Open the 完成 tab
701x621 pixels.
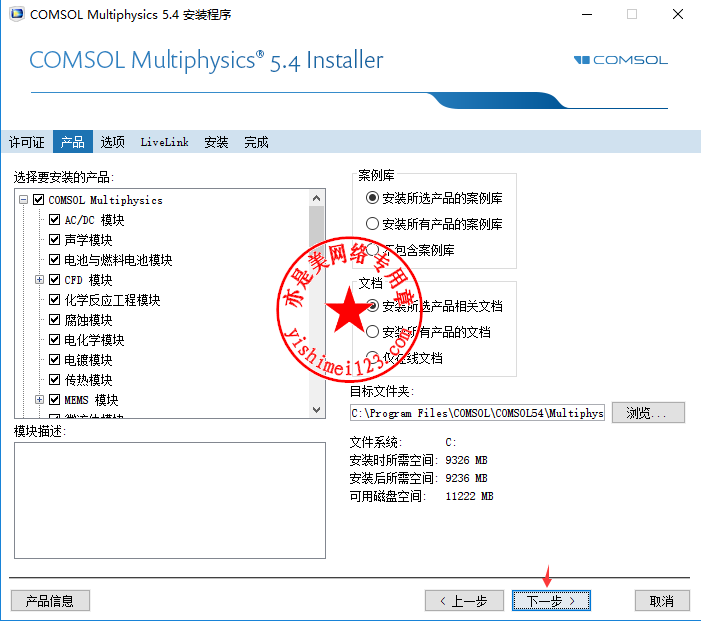pos(256,142)
